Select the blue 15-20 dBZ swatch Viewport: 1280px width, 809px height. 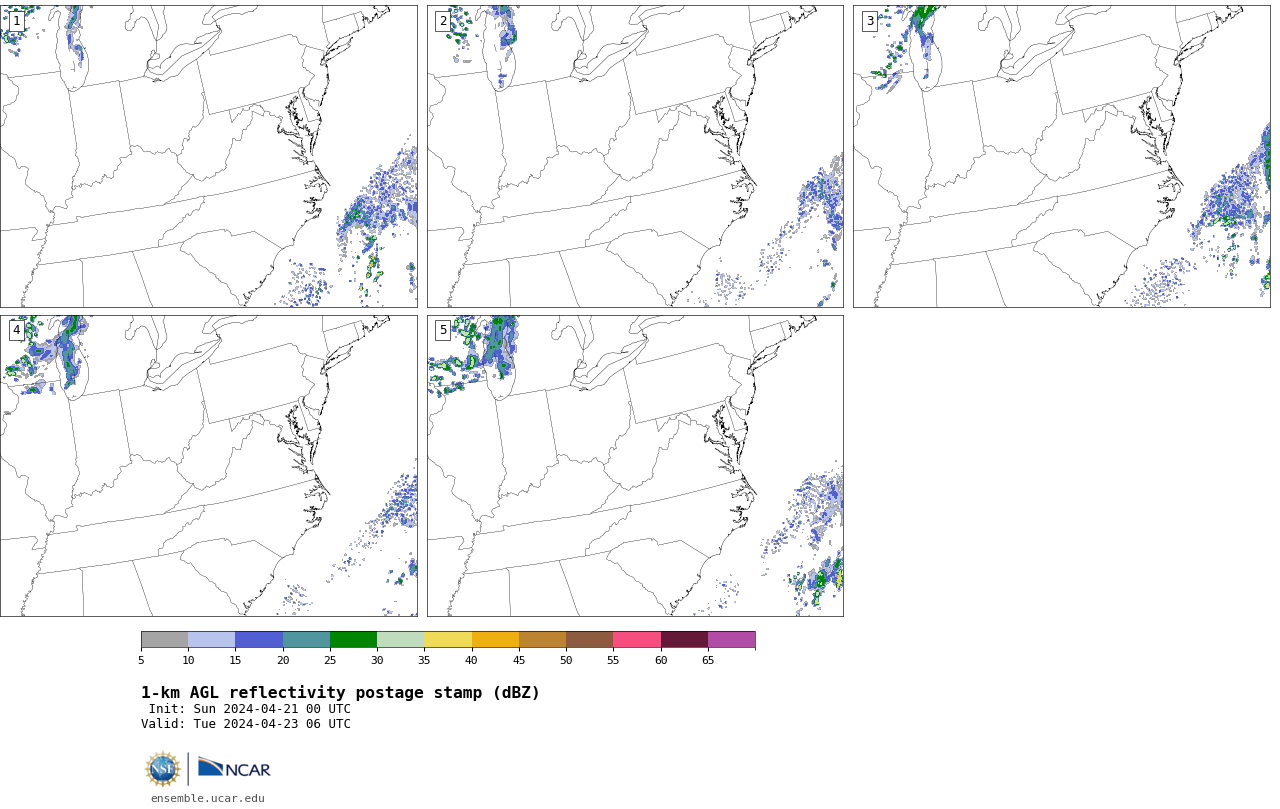point(259,640)
